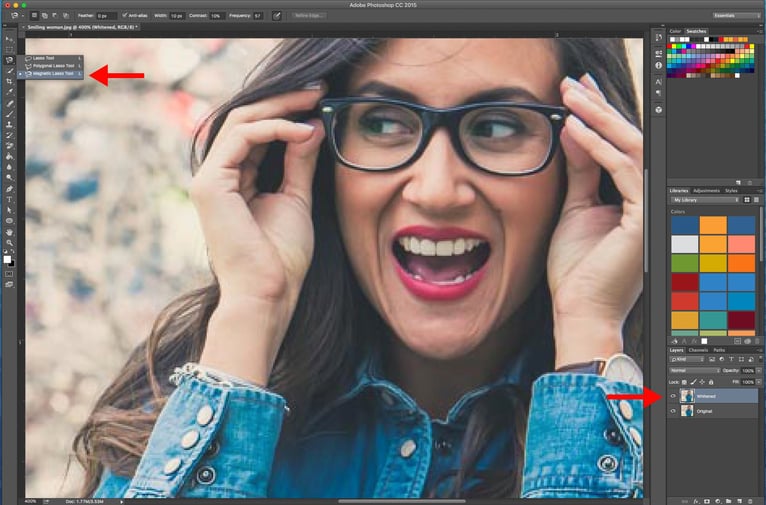766x505 pixels.
Task: Select the Zoom tool in the toolbox
Action: point(9,242)
